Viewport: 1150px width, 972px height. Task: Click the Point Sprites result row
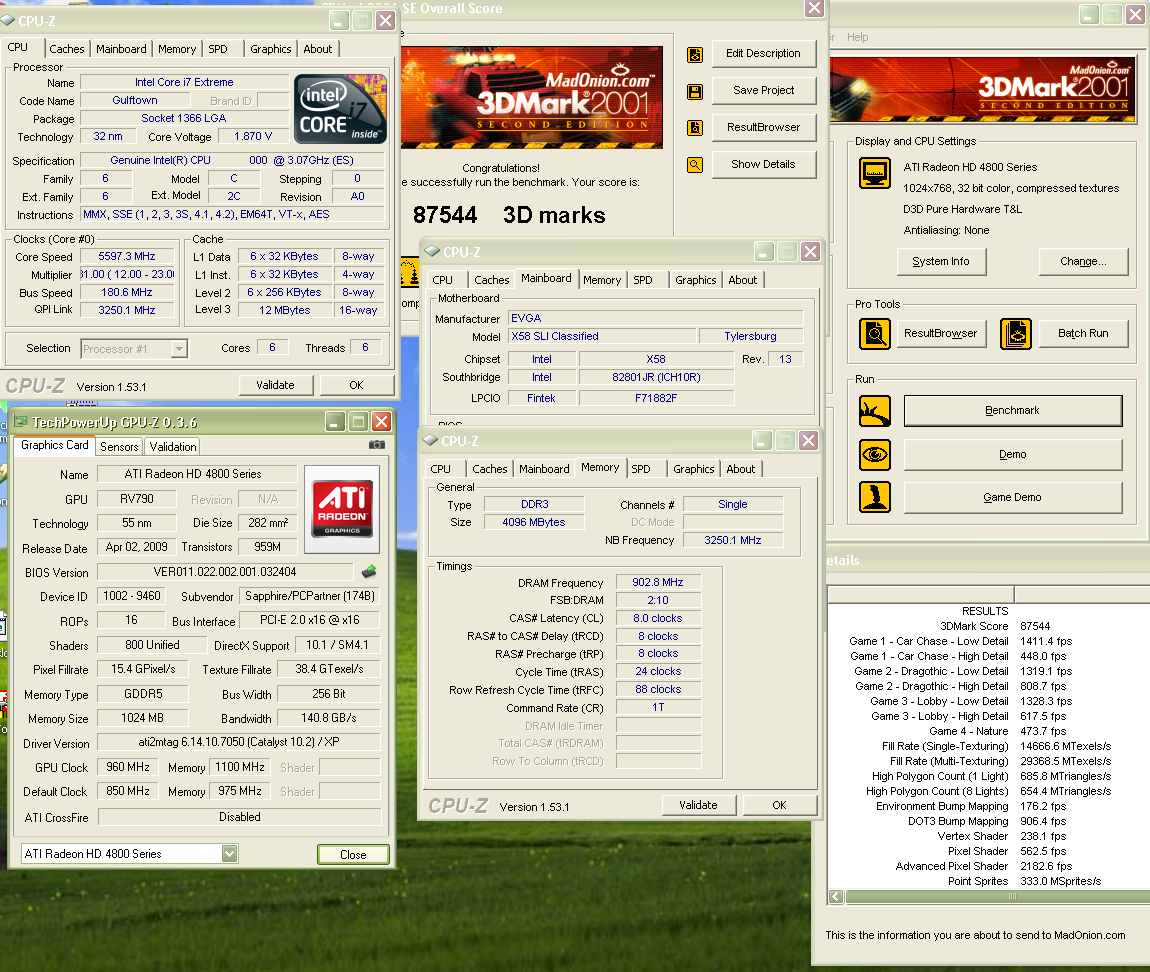pyautogui.click(x=1025, y=882)
